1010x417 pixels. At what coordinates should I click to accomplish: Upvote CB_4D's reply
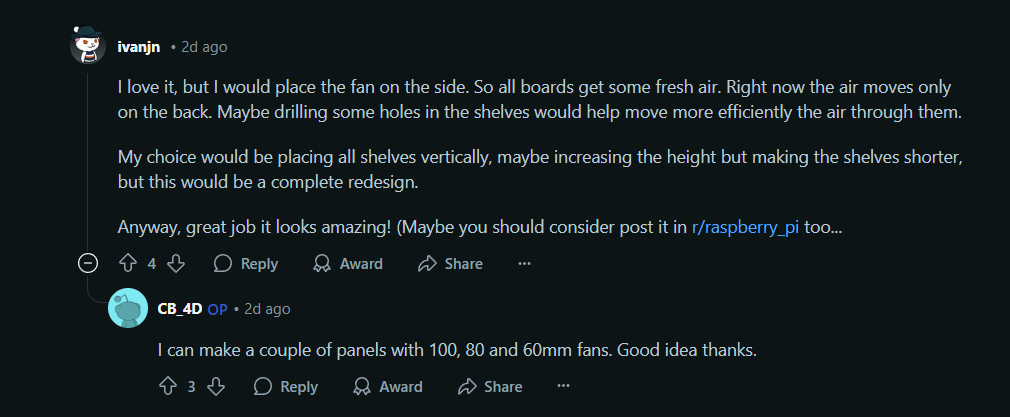click(167, 386)
